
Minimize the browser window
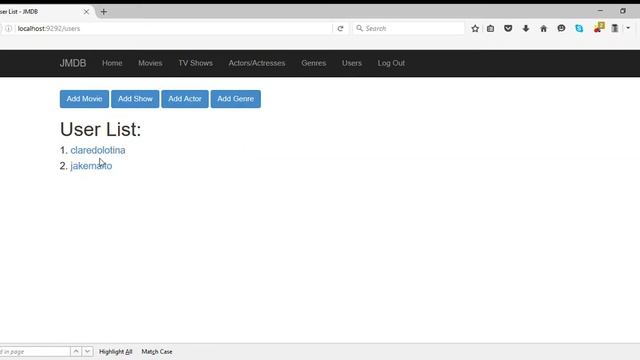pyautogui.click(x=600, y=11)
